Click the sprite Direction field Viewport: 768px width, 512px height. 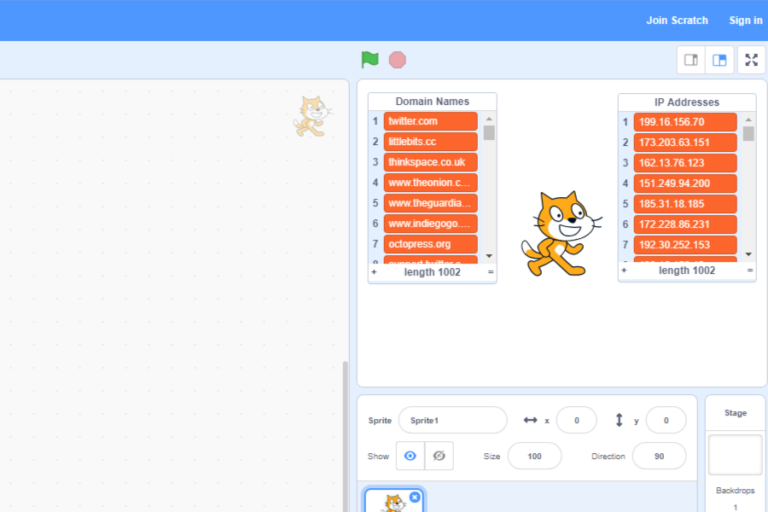(659, 456)
